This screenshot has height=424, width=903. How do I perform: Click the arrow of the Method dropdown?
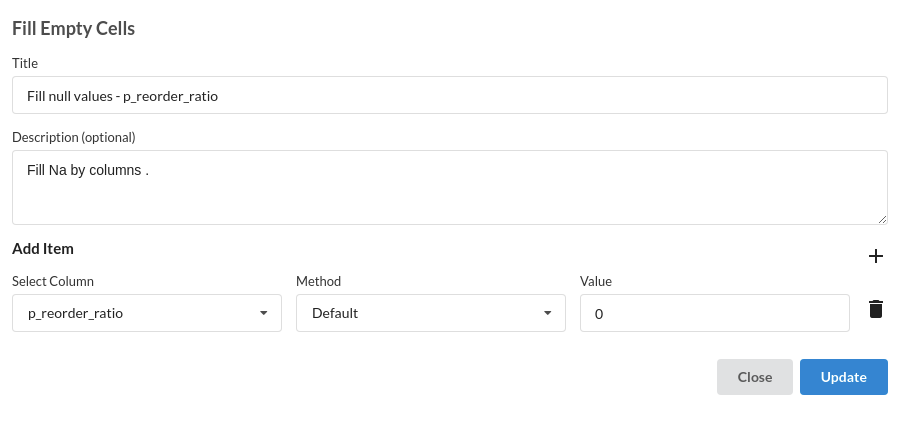547,313
